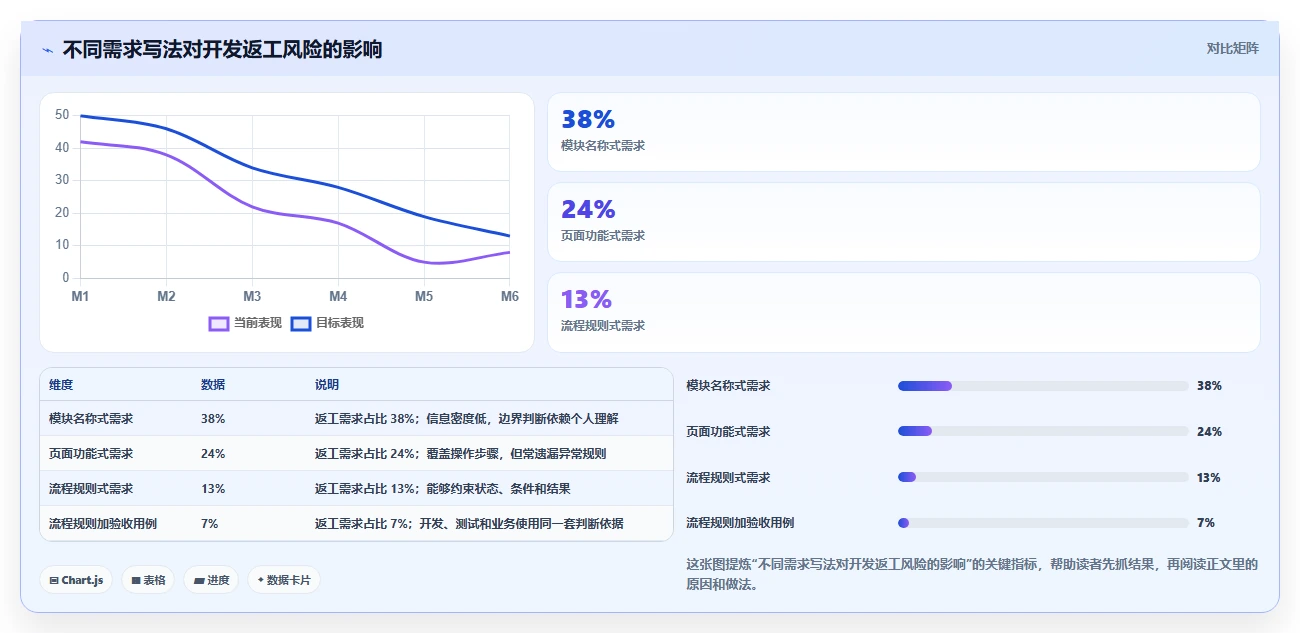Click the 页面功能式需求 progress bar
The width and height of the screenshot is (1300, 633).
click(1043, 431)
